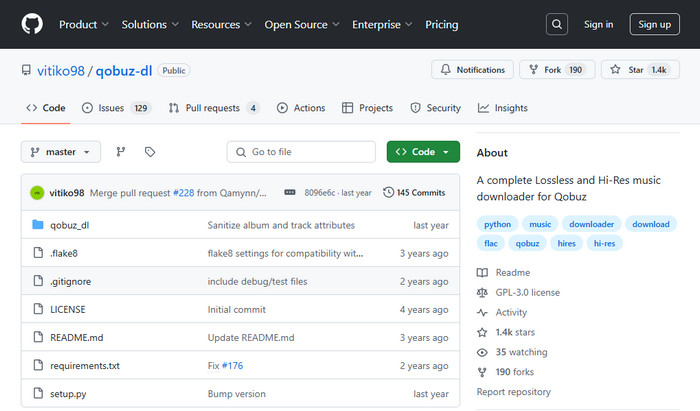Open the hi-res topic tag

pos(604,243)
